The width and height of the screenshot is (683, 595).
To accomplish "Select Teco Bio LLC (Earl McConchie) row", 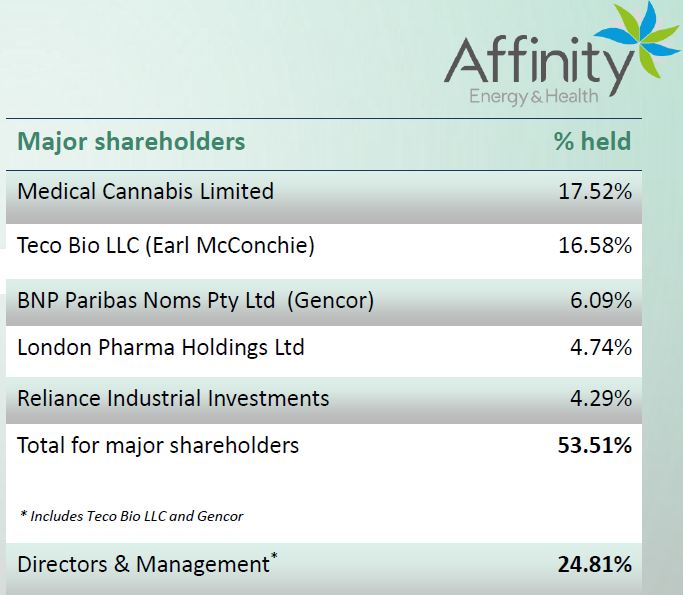I will (166, 245).
